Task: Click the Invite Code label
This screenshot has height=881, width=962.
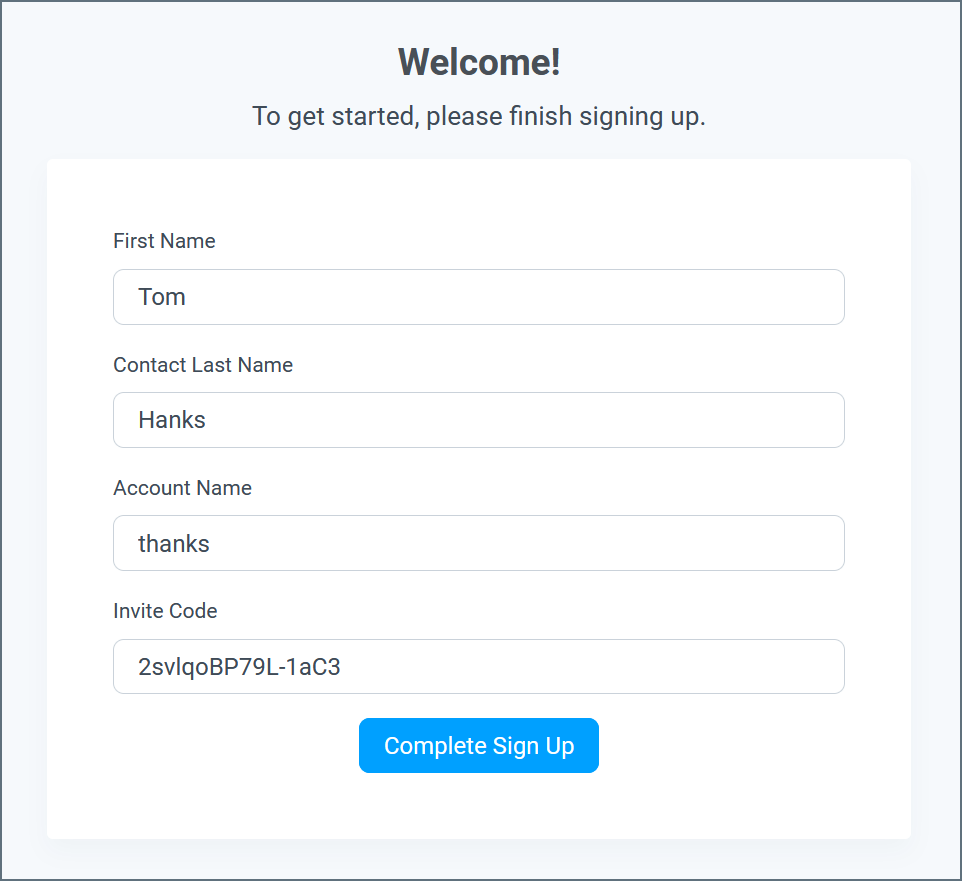Action: (x=165, y=611)
